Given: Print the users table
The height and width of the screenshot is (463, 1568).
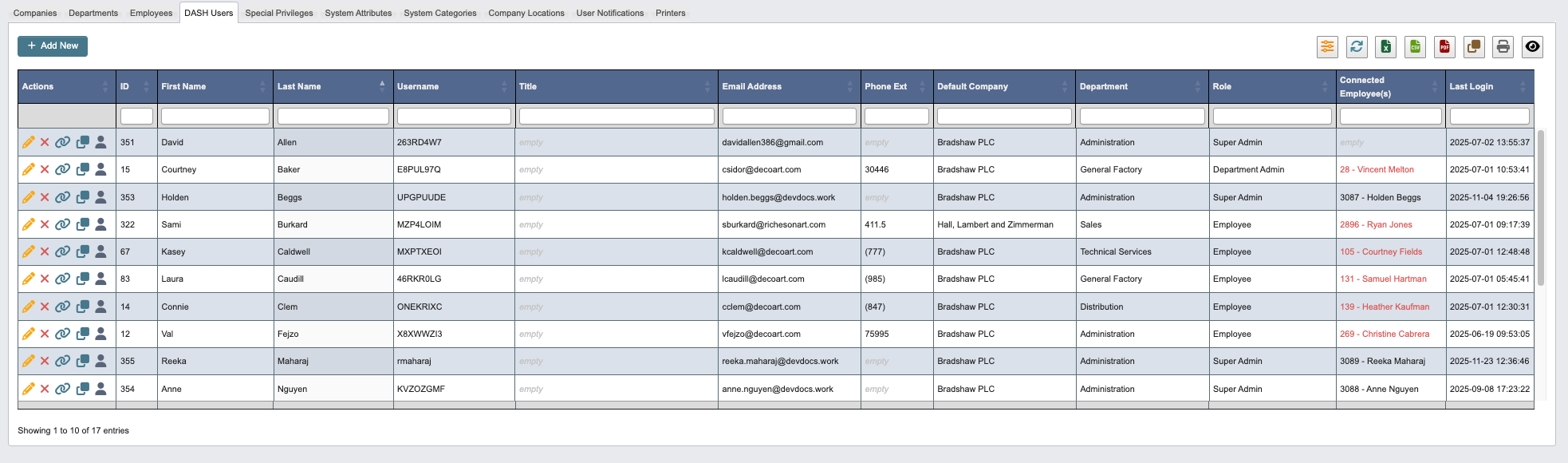Looking at the screenshot, I should coord(1503,47).
